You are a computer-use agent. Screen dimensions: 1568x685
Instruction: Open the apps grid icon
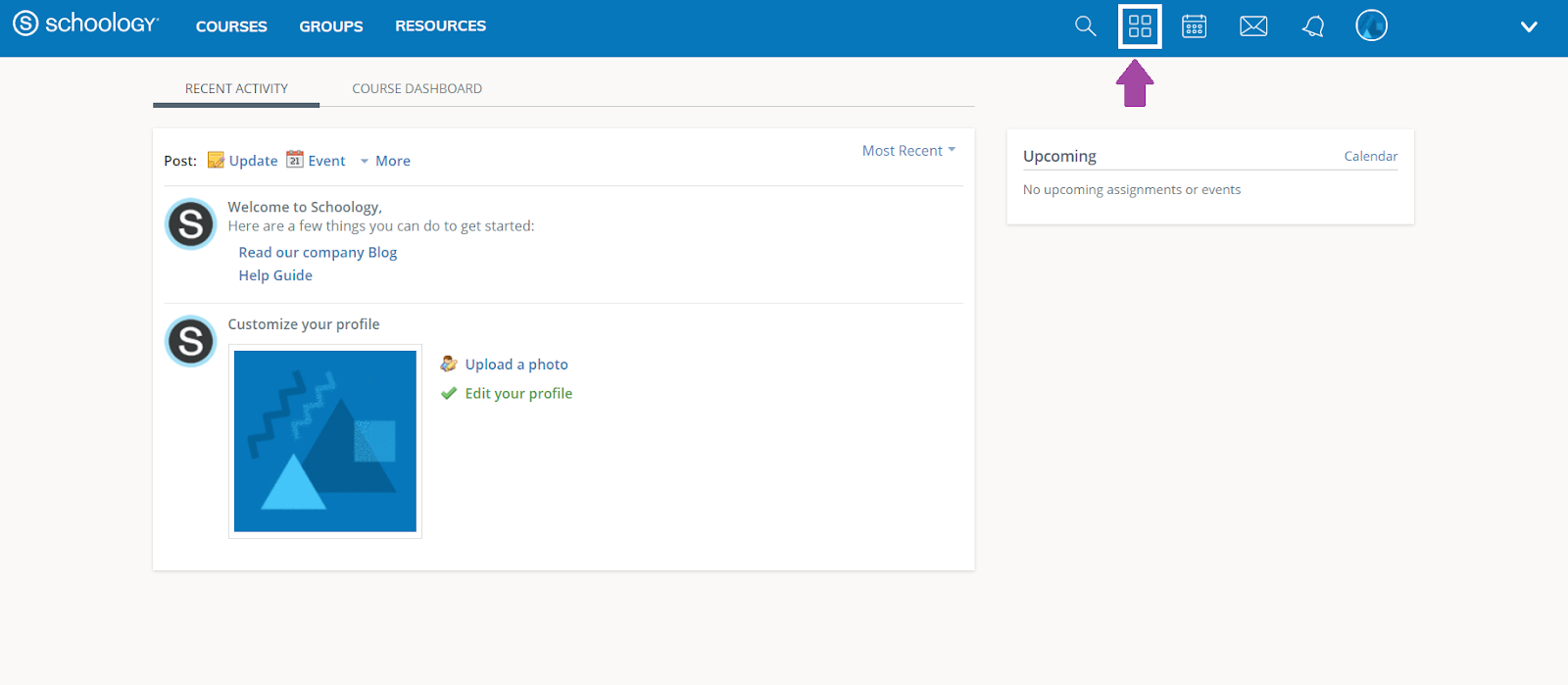[x=1140, y=25]
